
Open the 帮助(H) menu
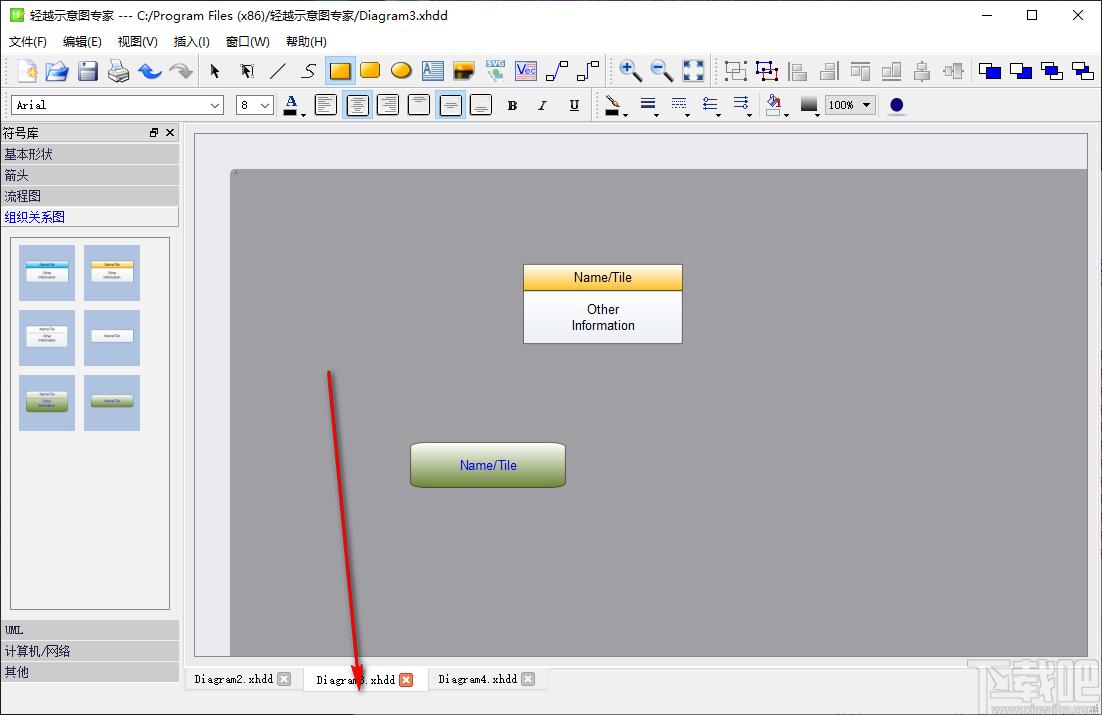pyautogui.click(x=306, y=41)
